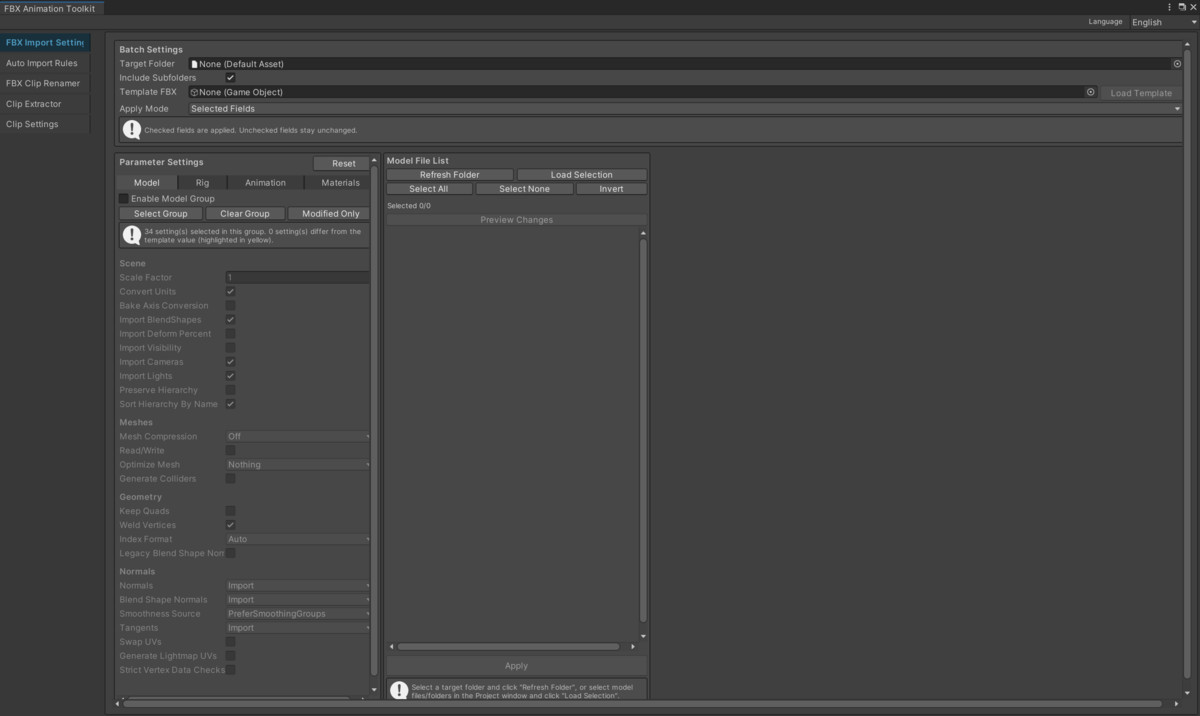Image resolution: width=1200 pixels, height=716 pixels.
Task: Open the Clip Extractor page
Action: [45, 104]
